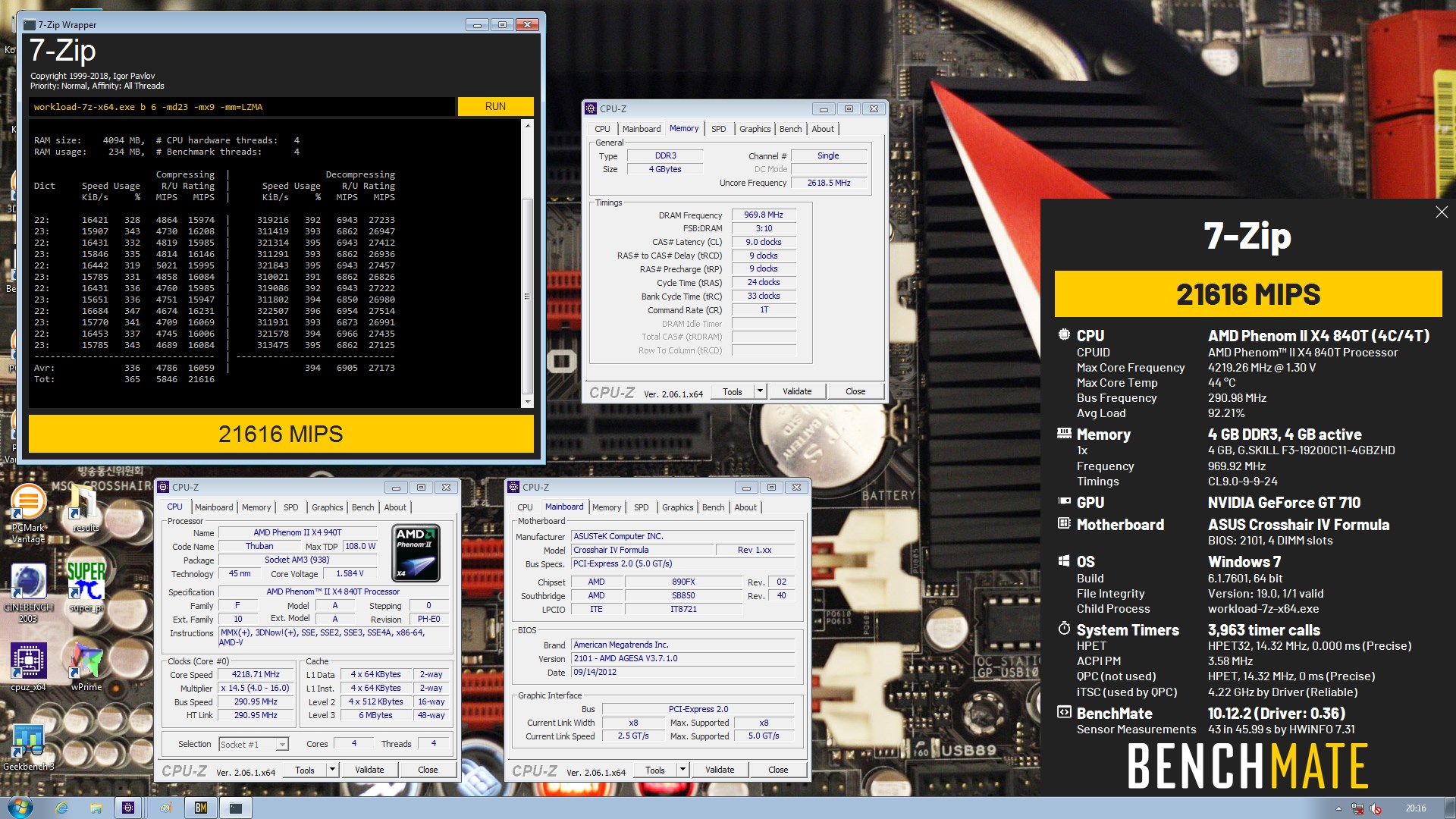Image resolution: width=1456 pixels, height=819 pixels.
Task: Open the results folder desktop icon
Action: click(x=86, y=510)
